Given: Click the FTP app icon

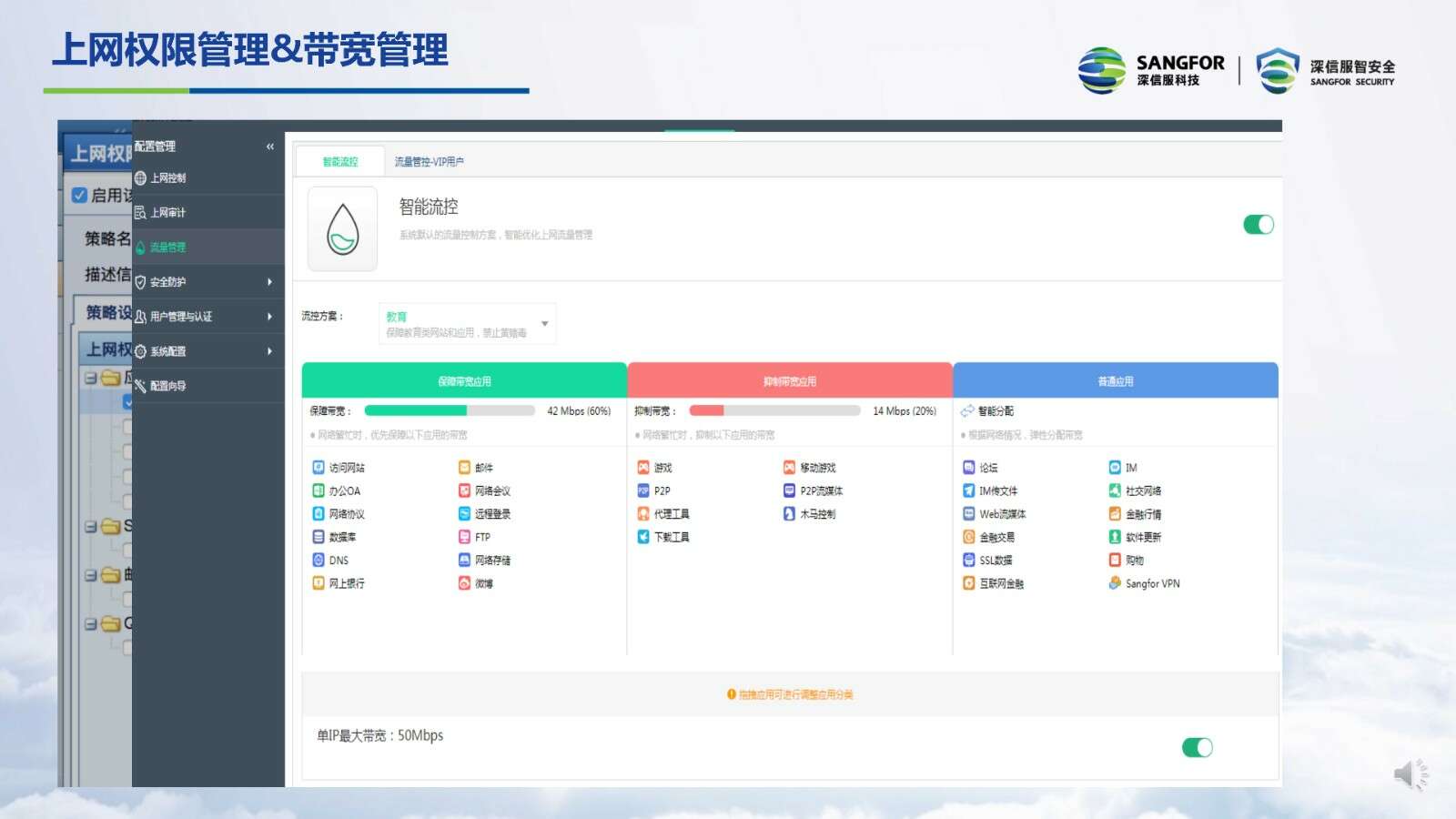Looking at the screenshot, I should click(x=464, y=537).
